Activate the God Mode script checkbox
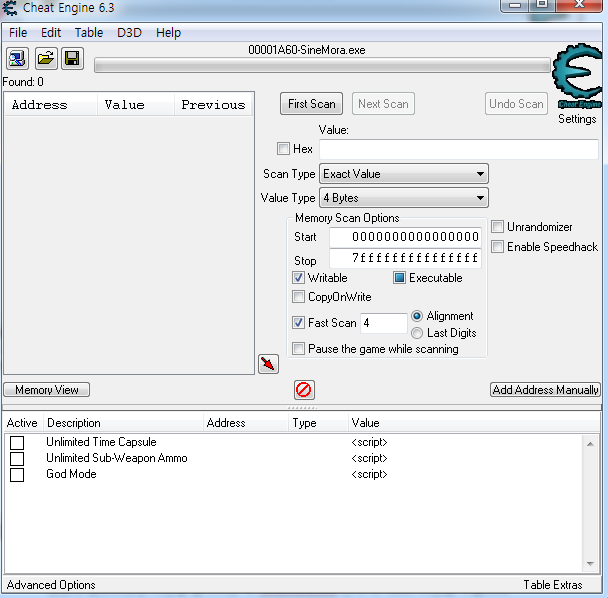The width and height of the screenshot is (608, 598). coord(17,475)
